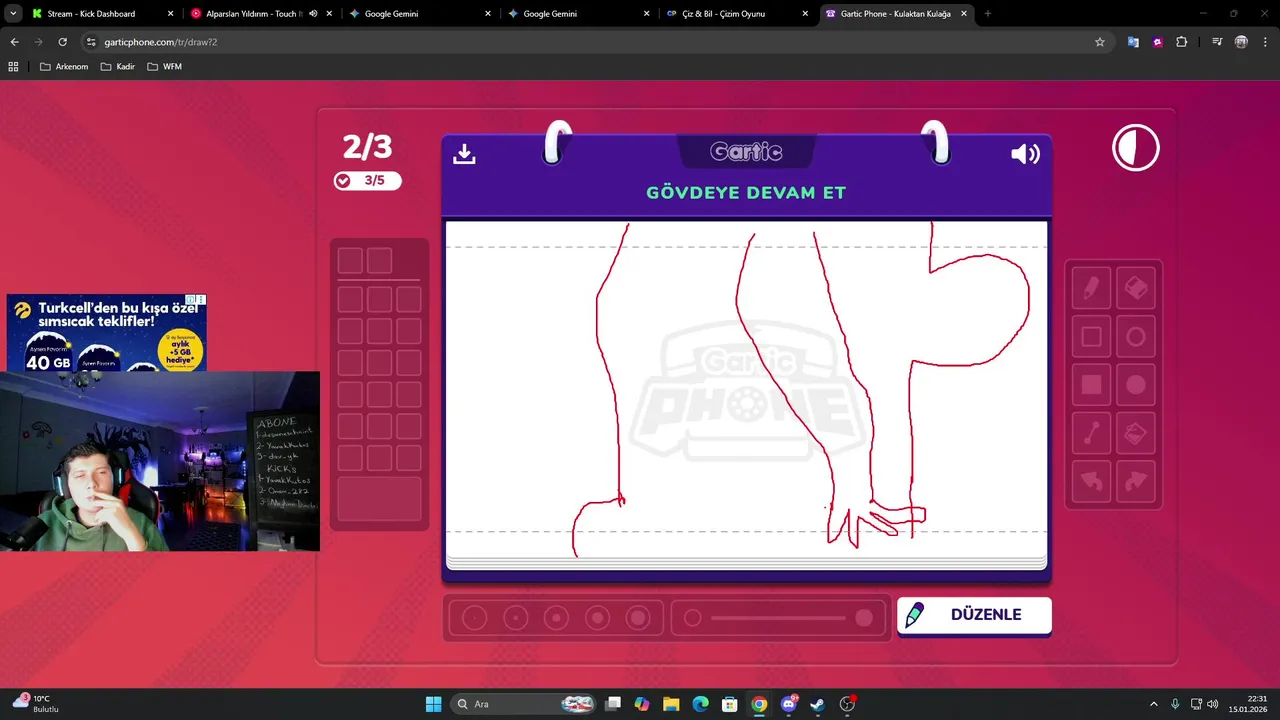Open a new browser tab

[x=988, y=14]
